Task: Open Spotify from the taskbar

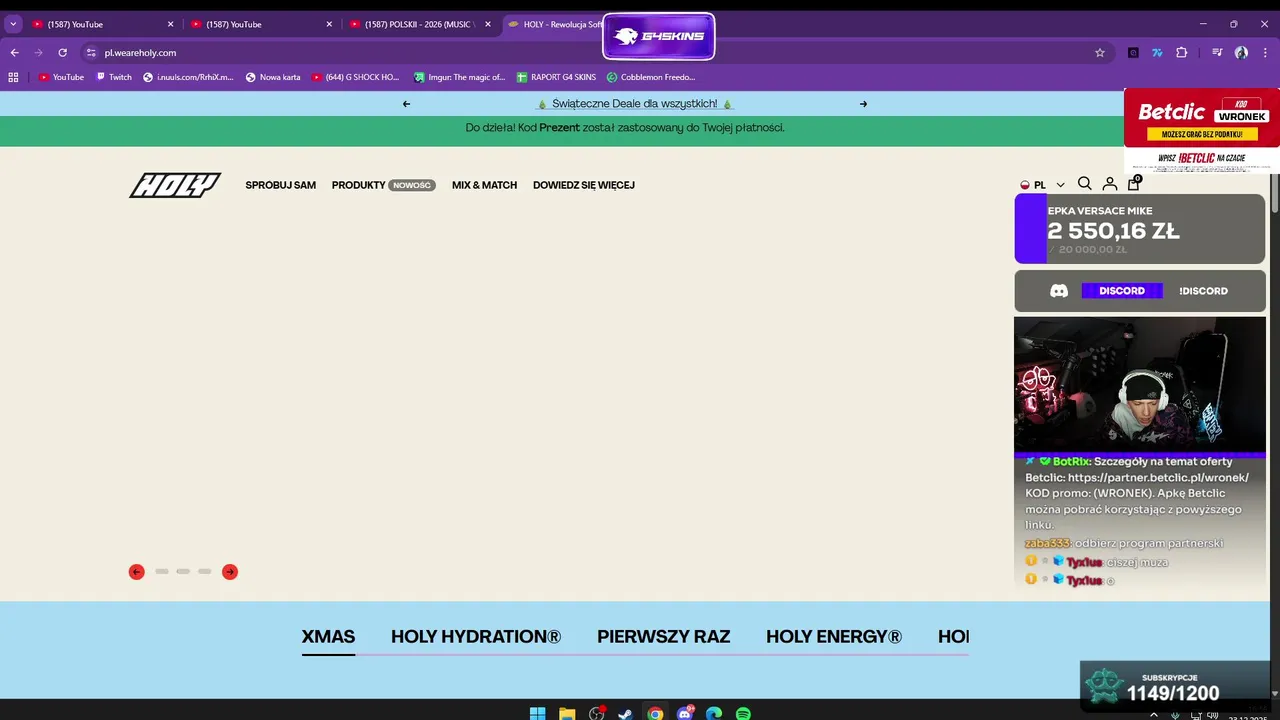Action: (743, 714)
